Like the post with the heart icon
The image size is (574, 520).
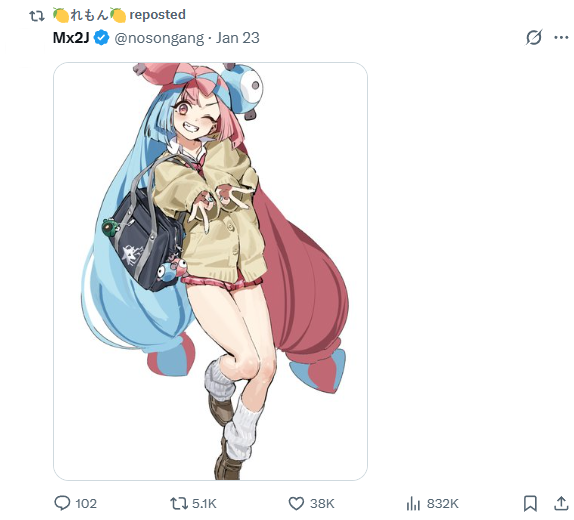point(296,504)
